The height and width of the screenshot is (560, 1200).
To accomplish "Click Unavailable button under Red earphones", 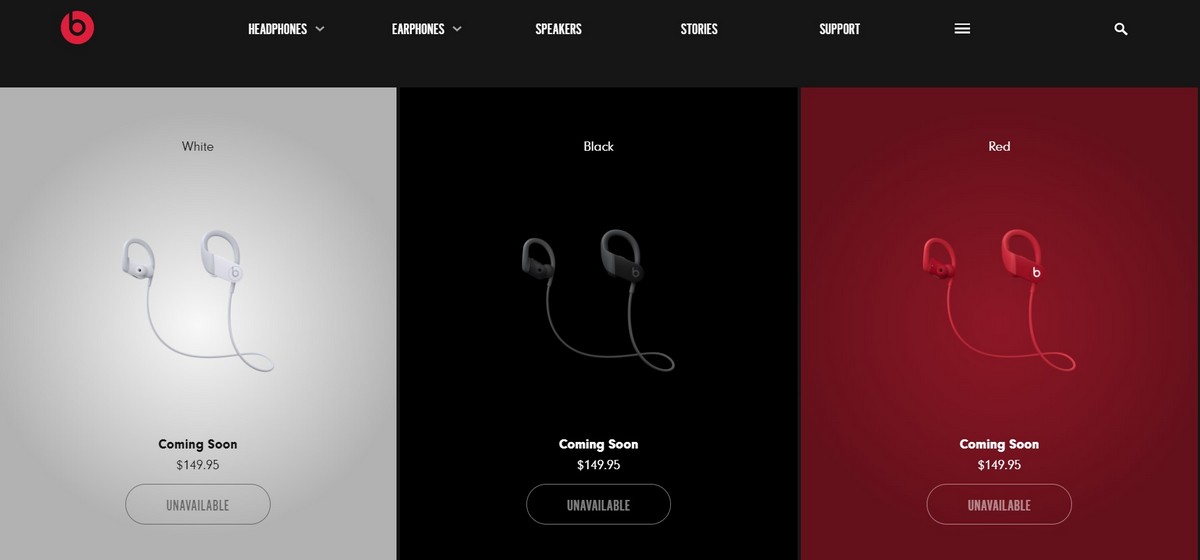I will tap(999, 505).
